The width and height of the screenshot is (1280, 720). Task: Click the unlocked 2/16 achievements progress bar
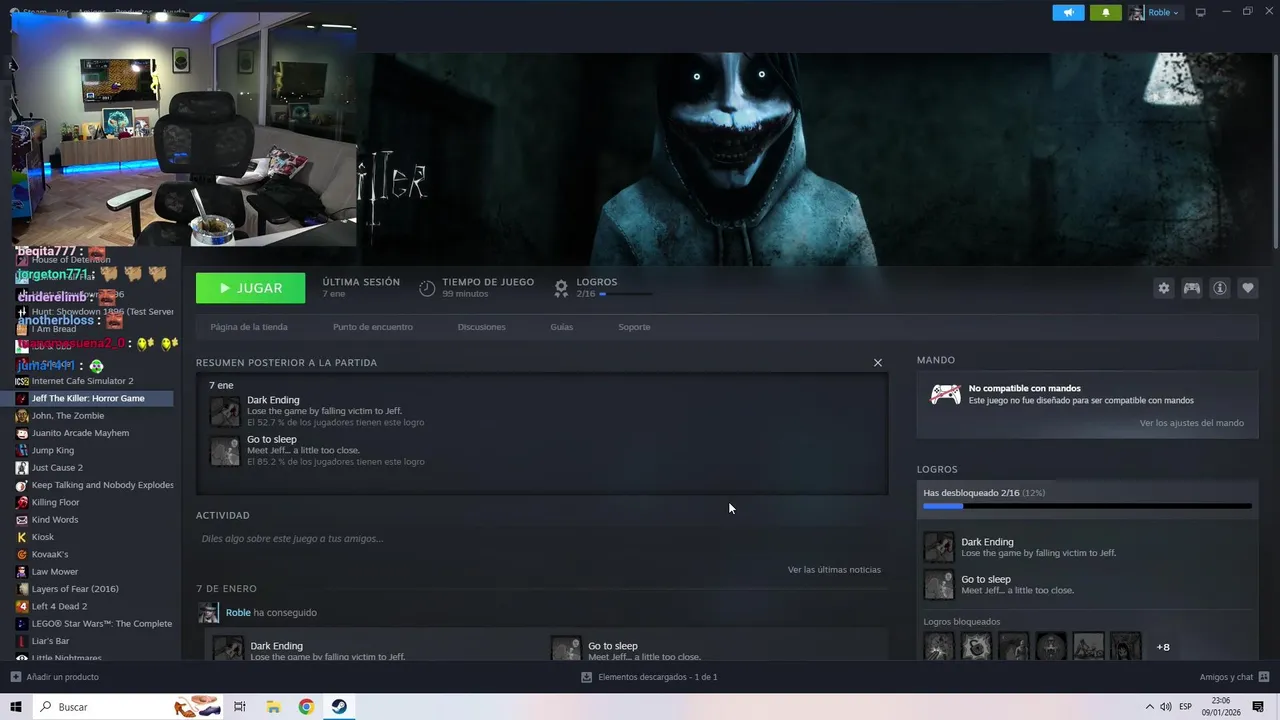pos(1087,506)
